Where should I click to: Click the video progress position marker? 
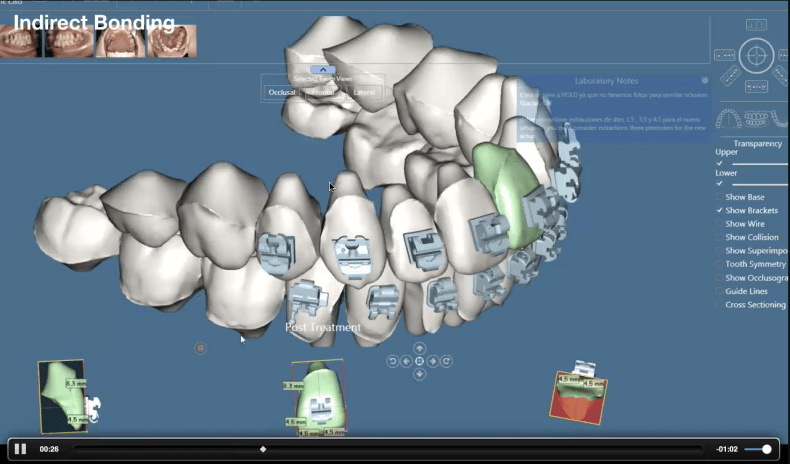point(262,449)
